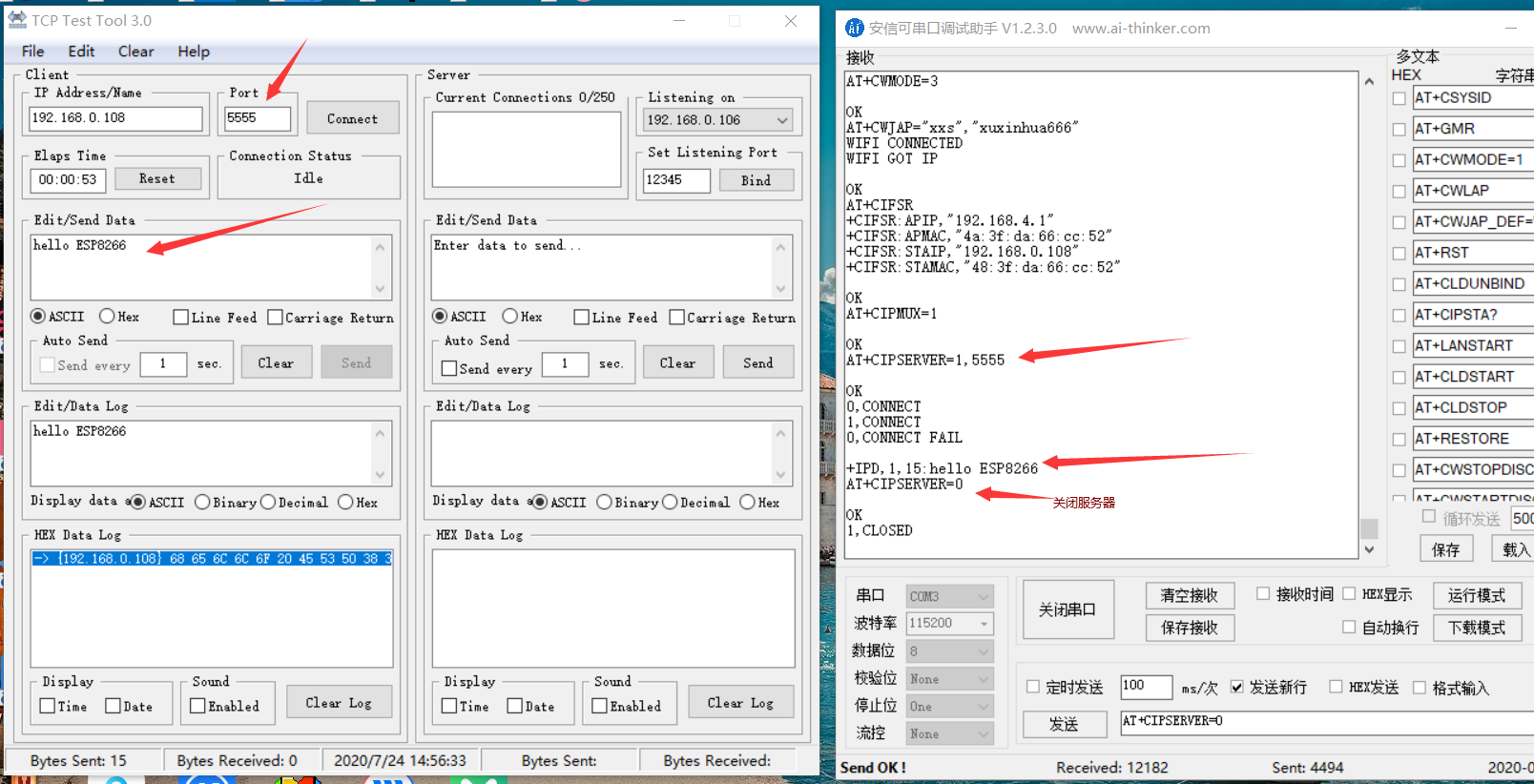Click server Clear Log button
Image resolution: width=1534 pixels, height=784 pixels.
coord(740,703)
